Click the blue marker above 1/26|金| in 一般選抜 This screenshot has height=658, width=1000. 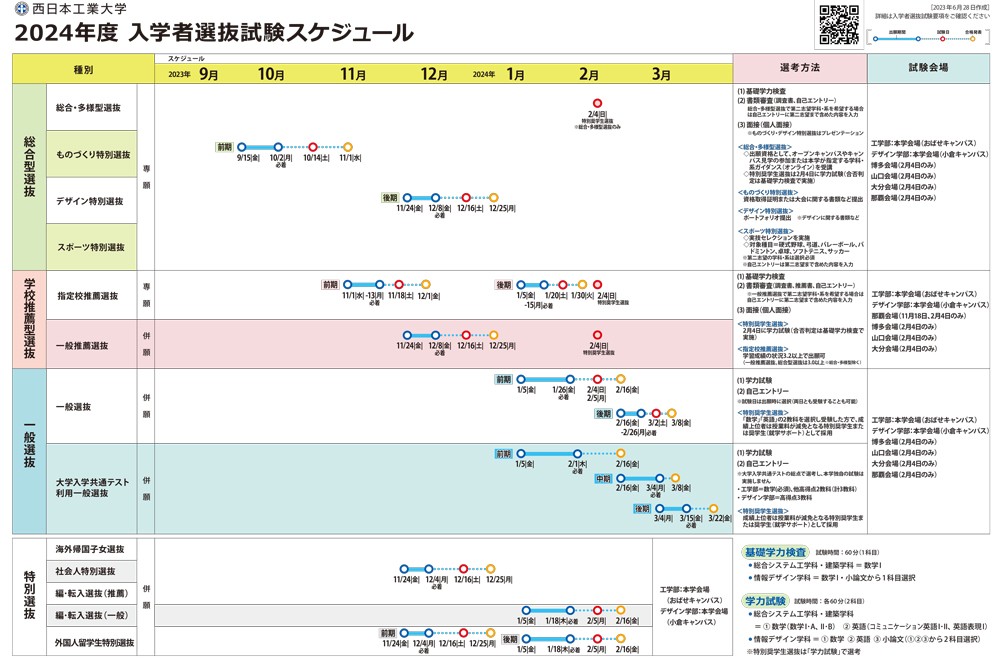pos(570,379)
